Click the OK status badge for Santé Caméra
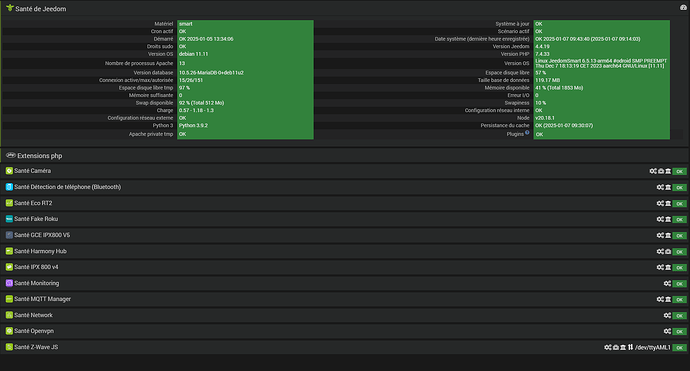This screenshot has height=371, width=690. (x=679, y=172)
